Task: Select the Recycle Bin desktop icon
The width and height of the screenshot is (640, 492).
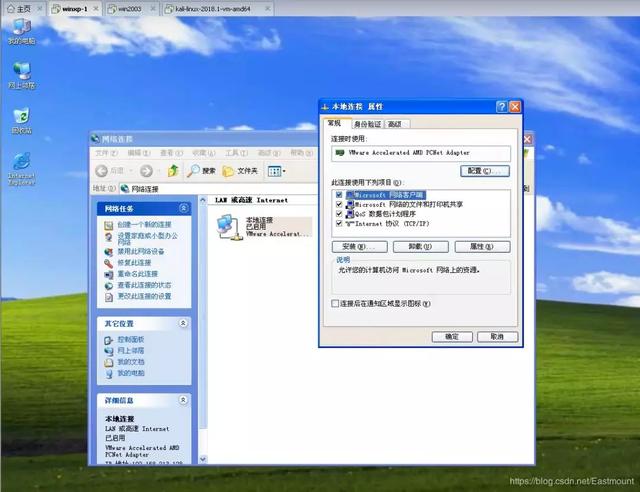Action: [21, 117]
